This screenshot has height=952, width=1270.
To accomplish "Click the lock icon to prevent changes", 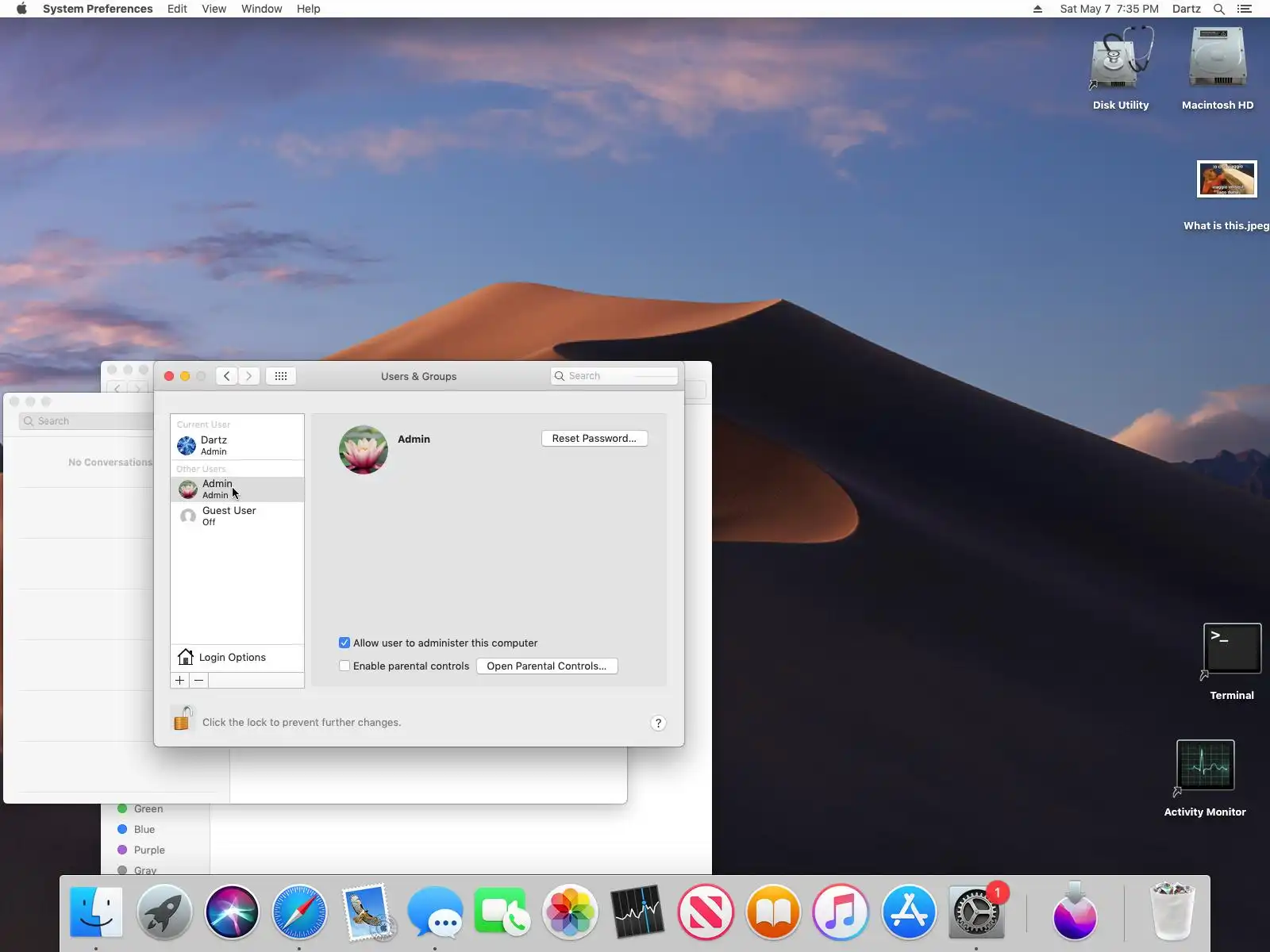I will (183, 719).
